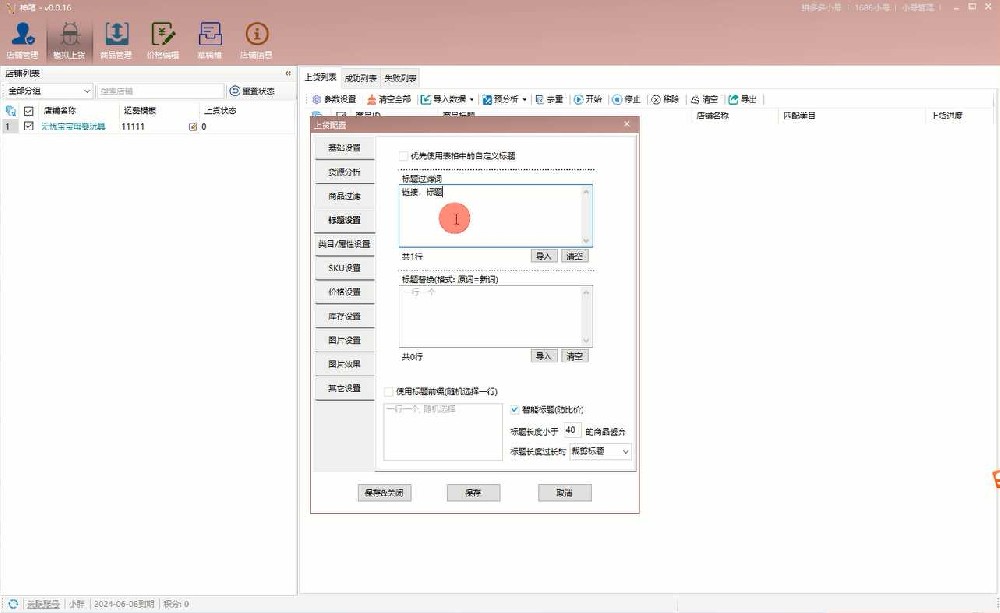Click the store search input field
Image resolution: width=1000 pixels, height=613 pixels.
coord(160,91)
